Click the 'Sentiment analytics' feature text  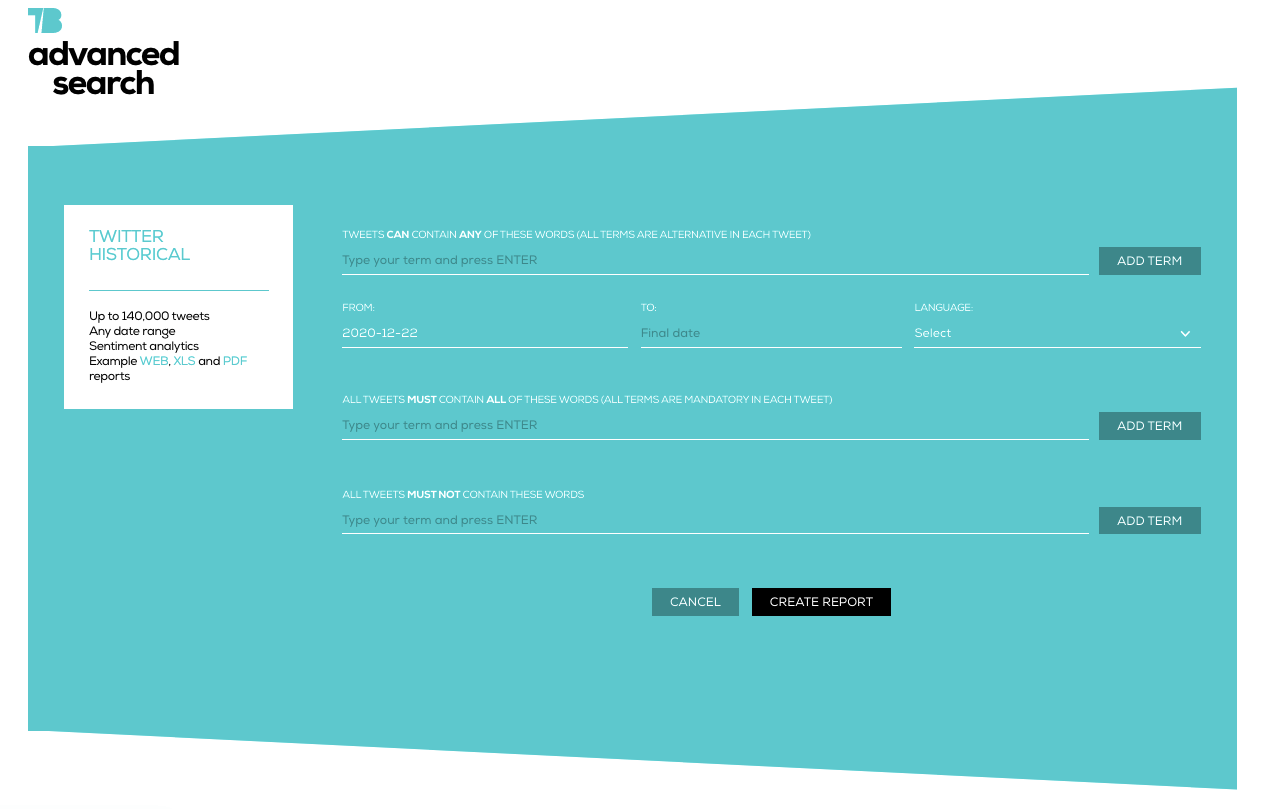[x=144, y=346]
